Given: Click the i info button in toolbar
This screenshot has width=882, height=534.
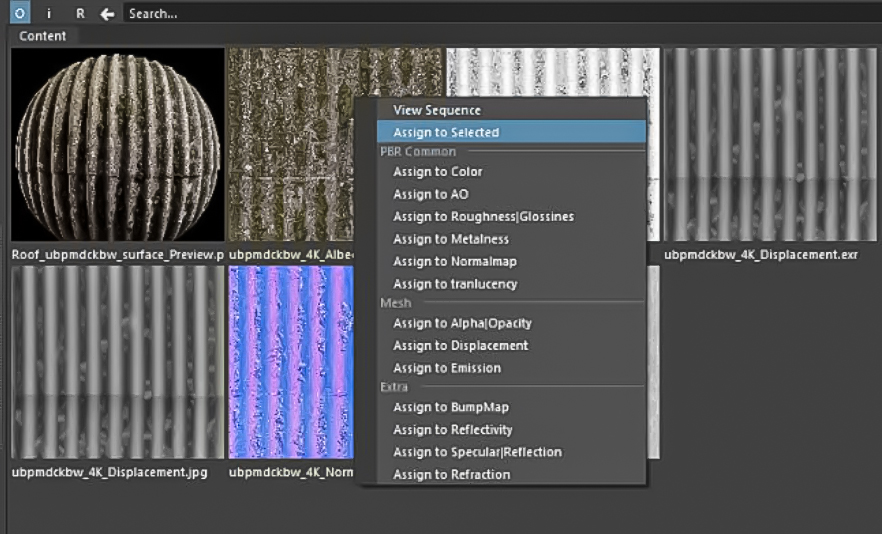Looking at the screenshot, I should tap(50, 14).
